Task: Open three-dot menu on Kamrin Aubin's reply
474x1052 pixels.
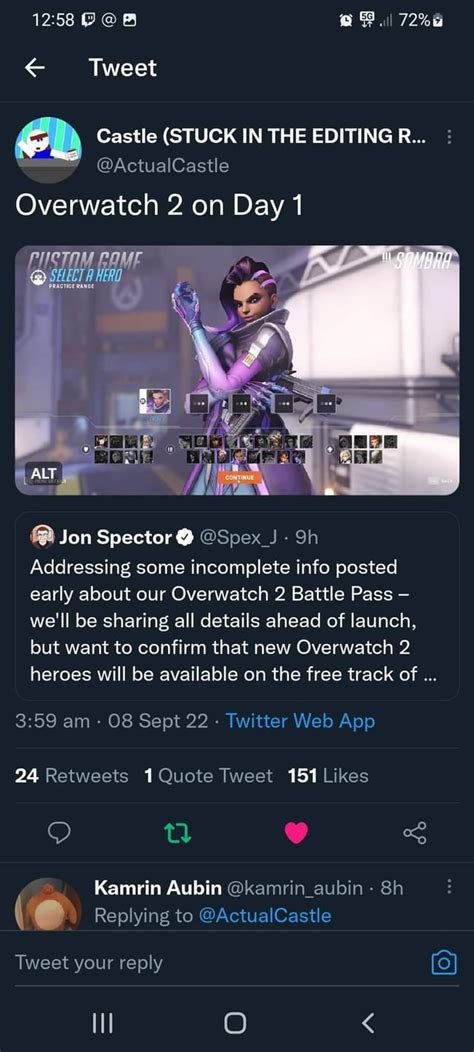Action: (x=449, y=887)
